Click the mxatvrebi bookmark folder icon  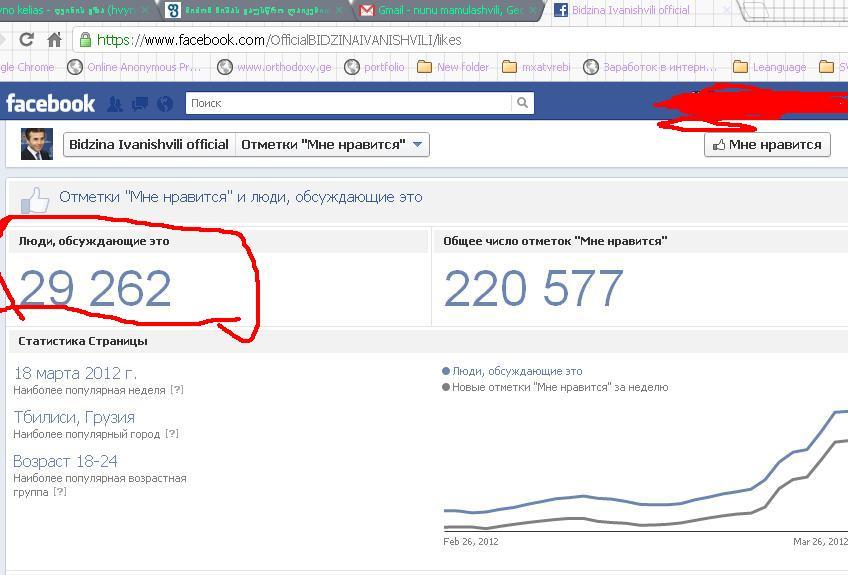tap(509, 67)
